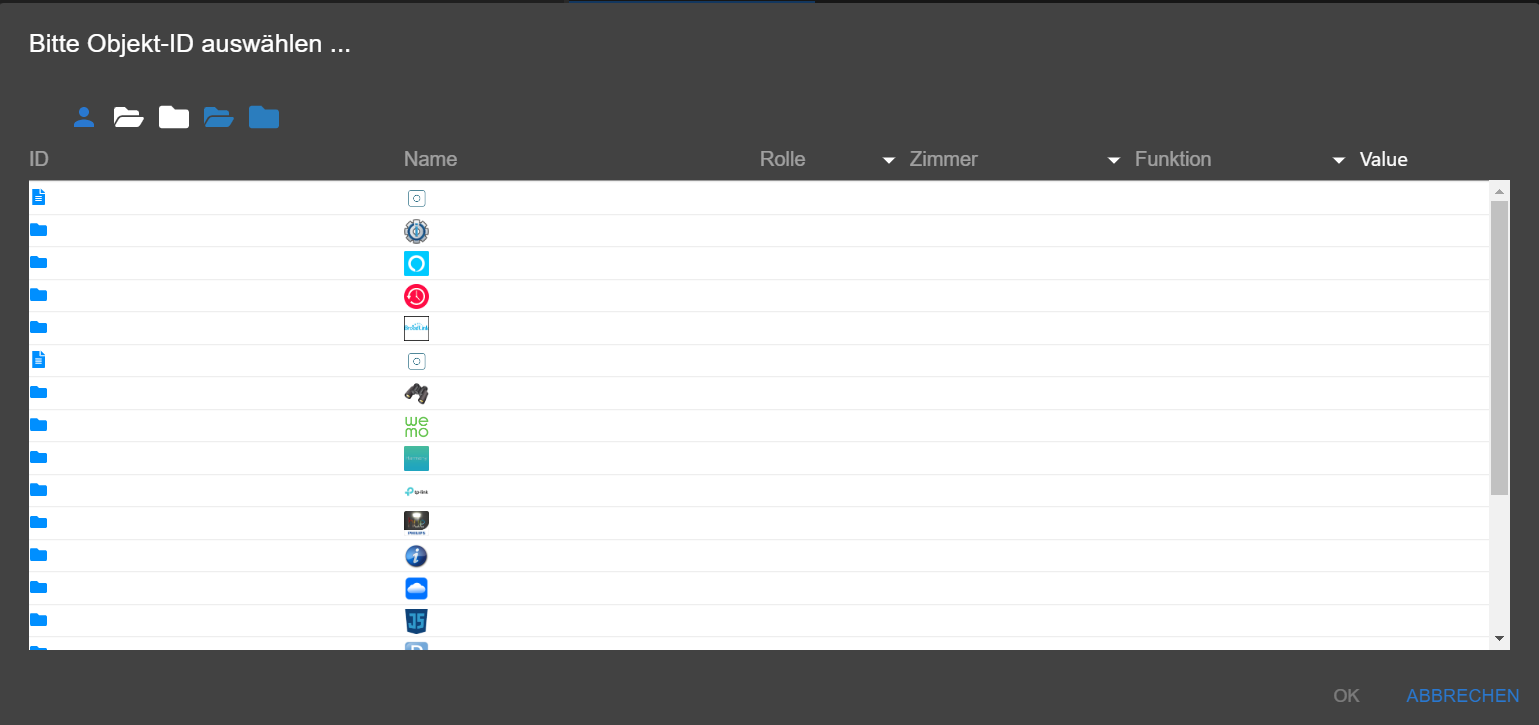1539x725 pixels.
Task: Select the cyan Alexa ring icon
Action: 416,264
